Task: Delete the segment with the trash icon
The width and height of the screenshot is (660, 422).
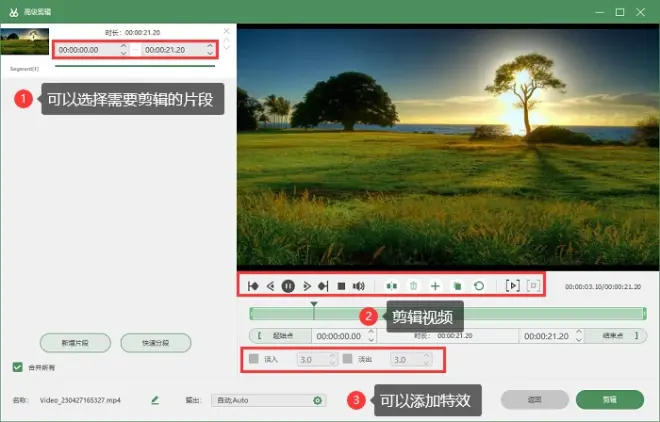Action: (413, 286)
